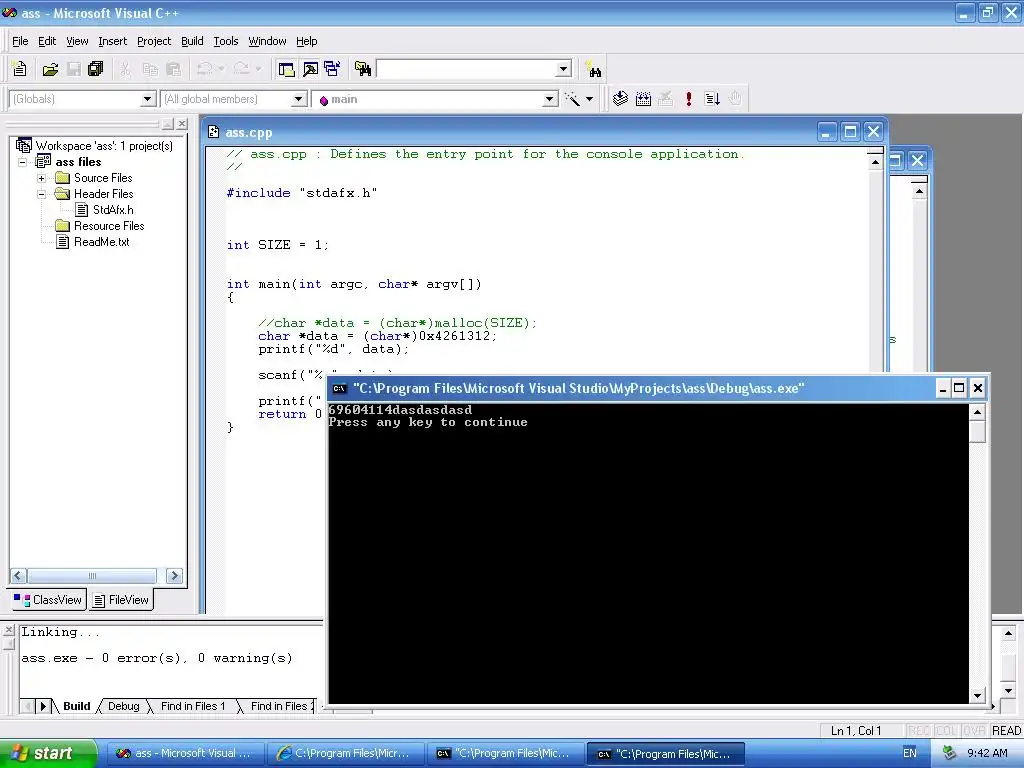Collapse the ass files project node
This screenshot has height=768, width=1024.
click(22, 162)
